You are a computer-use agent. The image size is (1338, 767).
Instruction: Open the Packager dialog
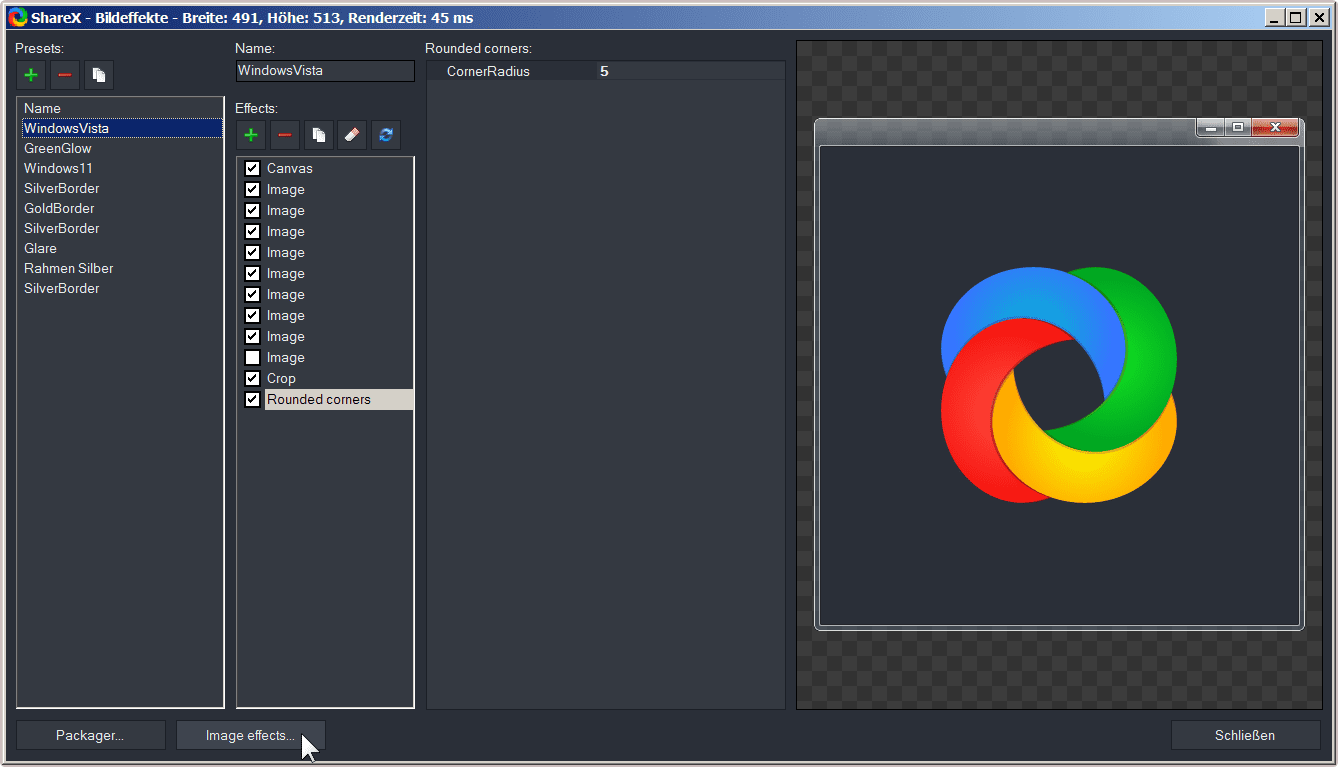90,735
